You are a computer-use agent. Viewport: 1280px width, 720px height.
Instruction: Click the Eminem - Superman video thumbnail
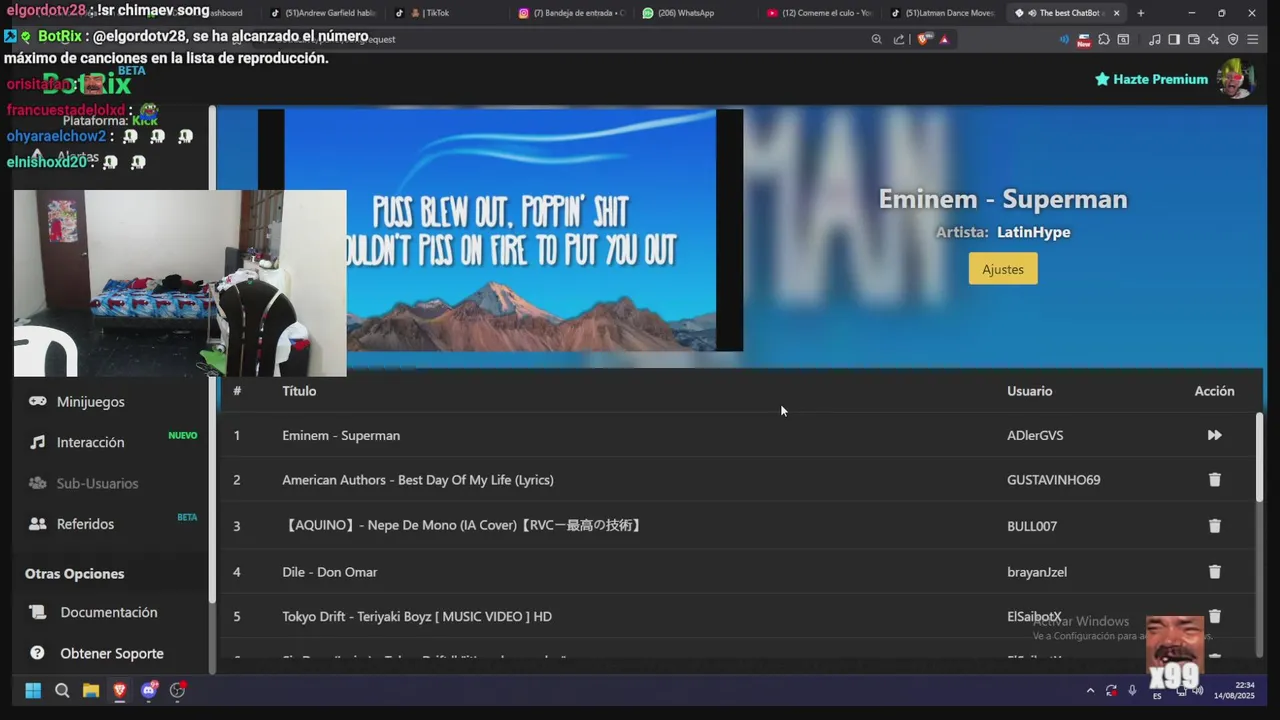(500, 230)
